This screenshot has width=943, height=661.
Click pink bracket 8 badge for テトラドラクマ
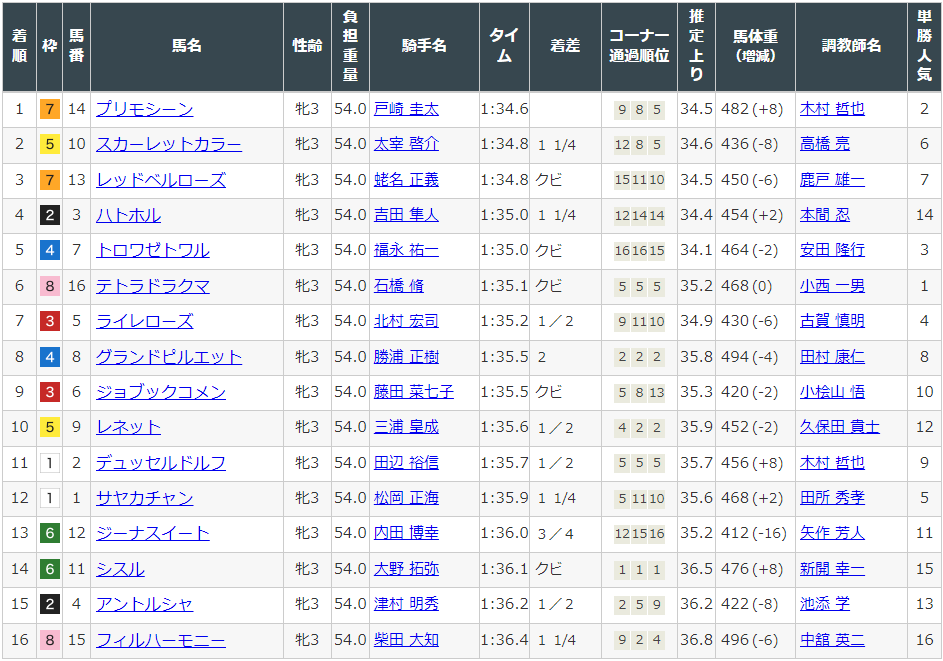tap(50, 286)
